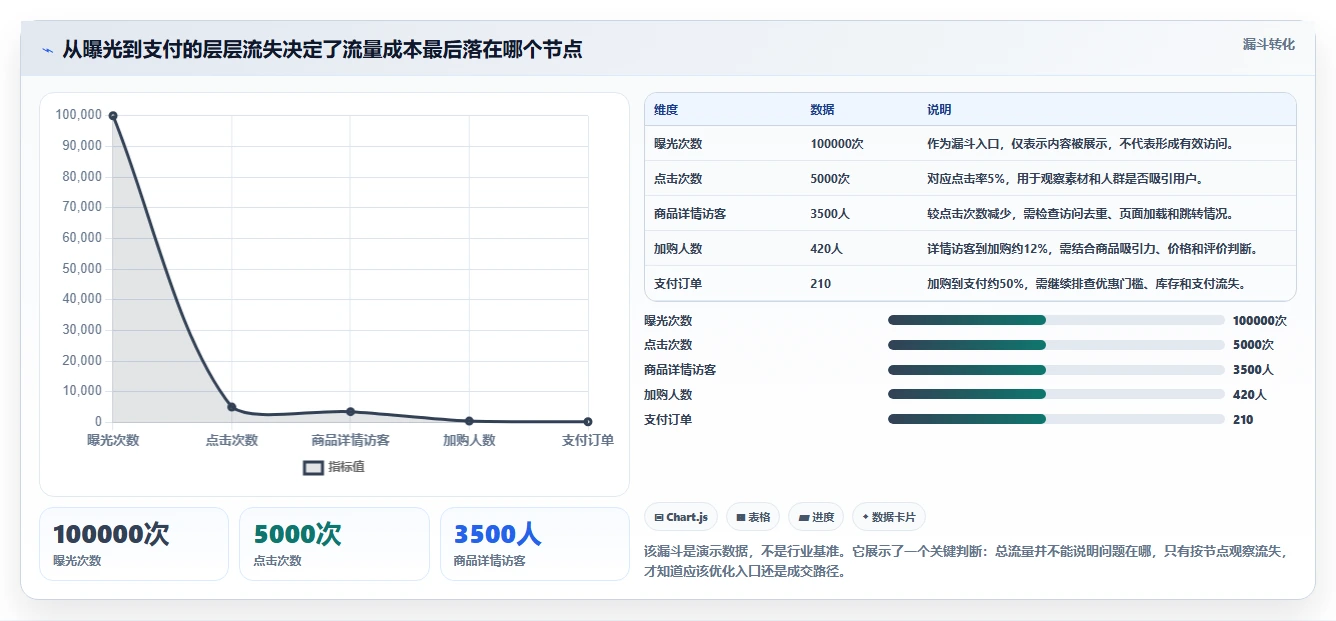Click the 表格 chip
Viewport: 1336px width, 621px height.
tap(753, 517)
